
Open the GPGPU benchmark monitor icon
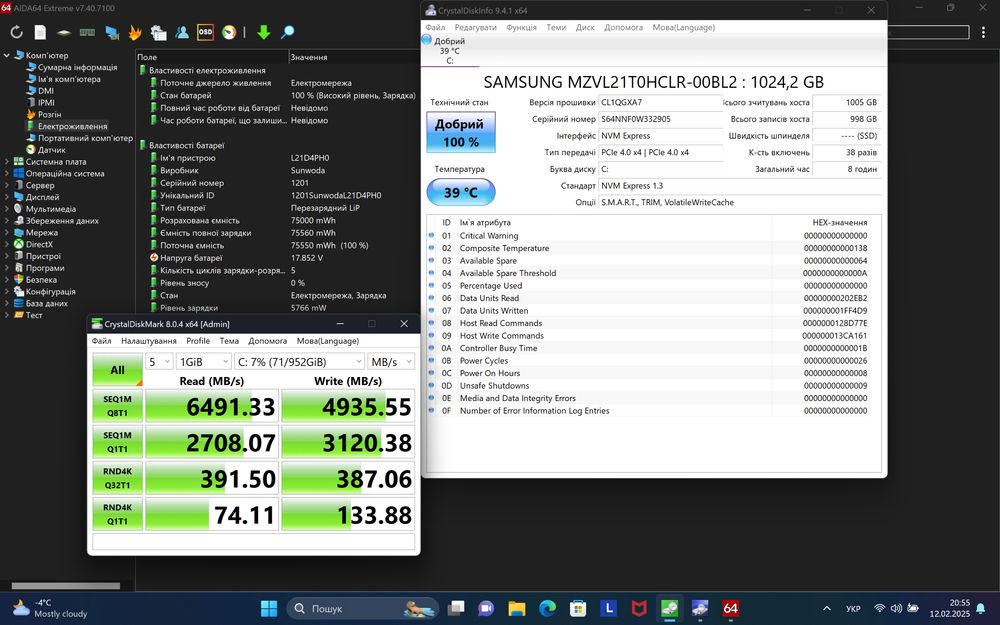(112, 32)
